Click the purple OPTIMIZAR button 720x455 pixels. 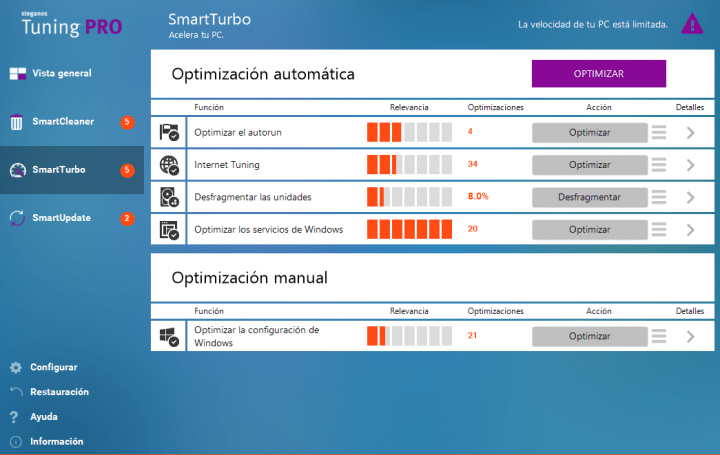tap(599, 73)
